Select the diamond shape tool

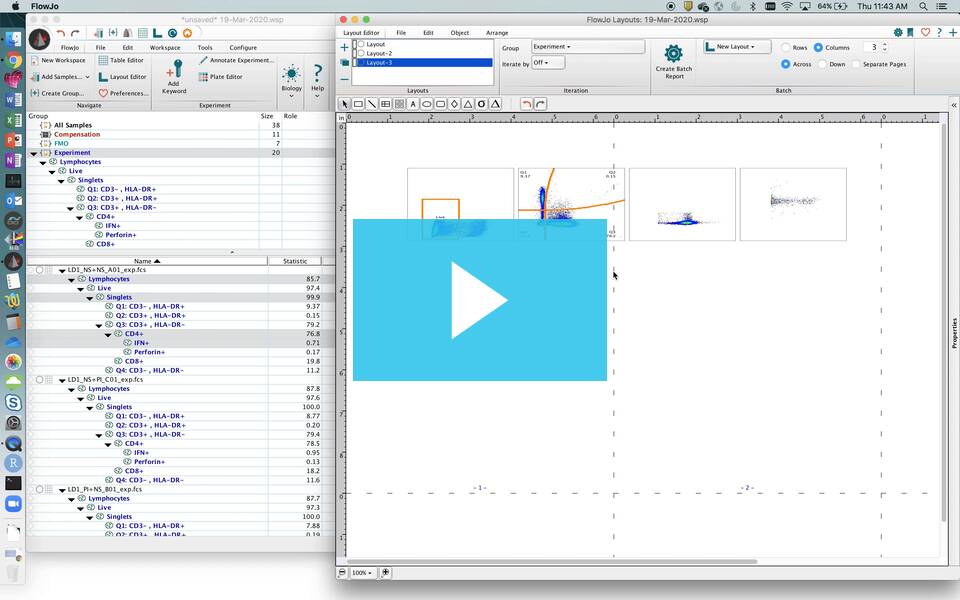point(454,104)
